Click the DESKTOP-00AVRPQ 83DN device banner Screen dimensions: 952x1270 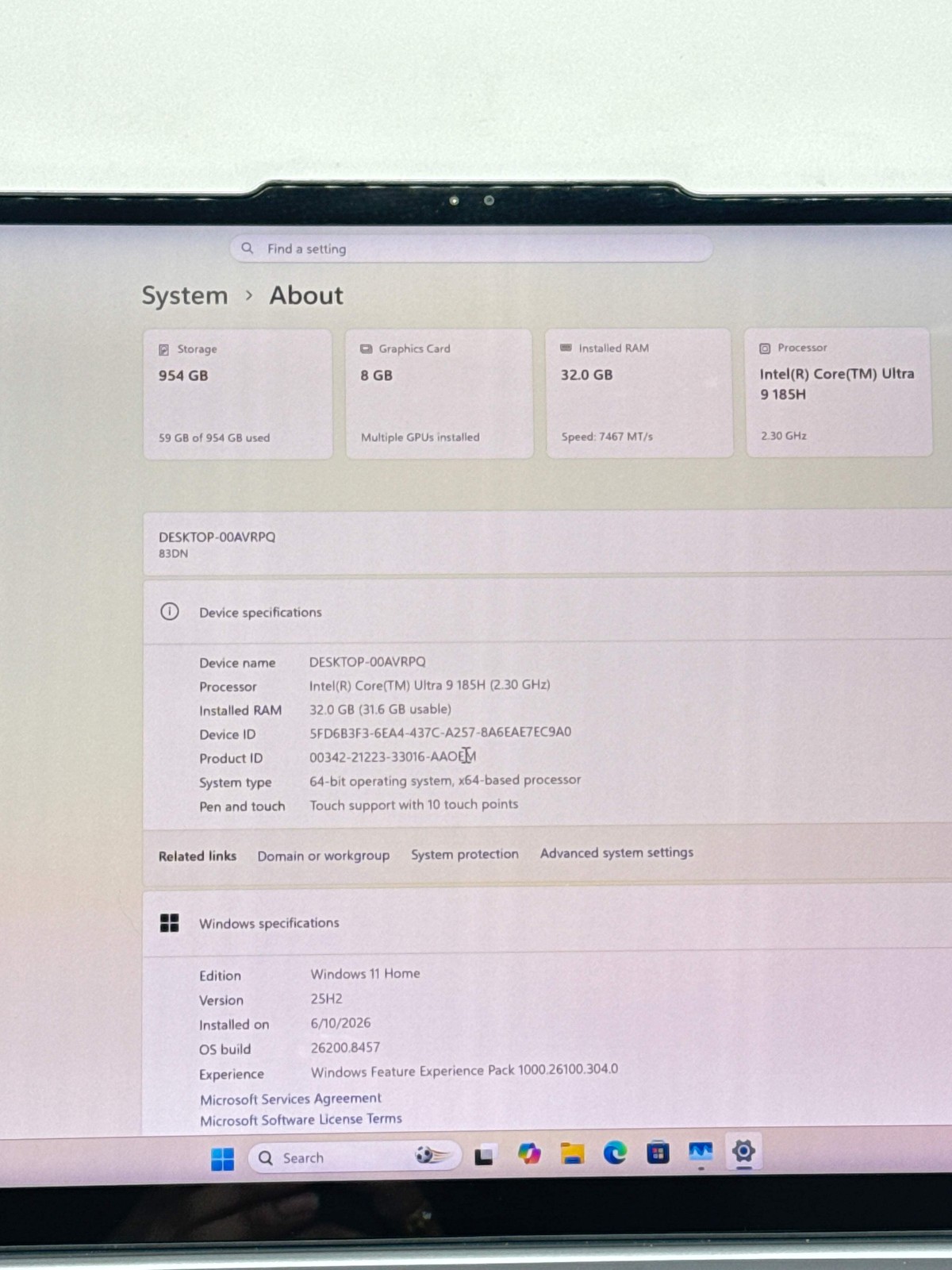pyautogui.click(x=547, y=544)
